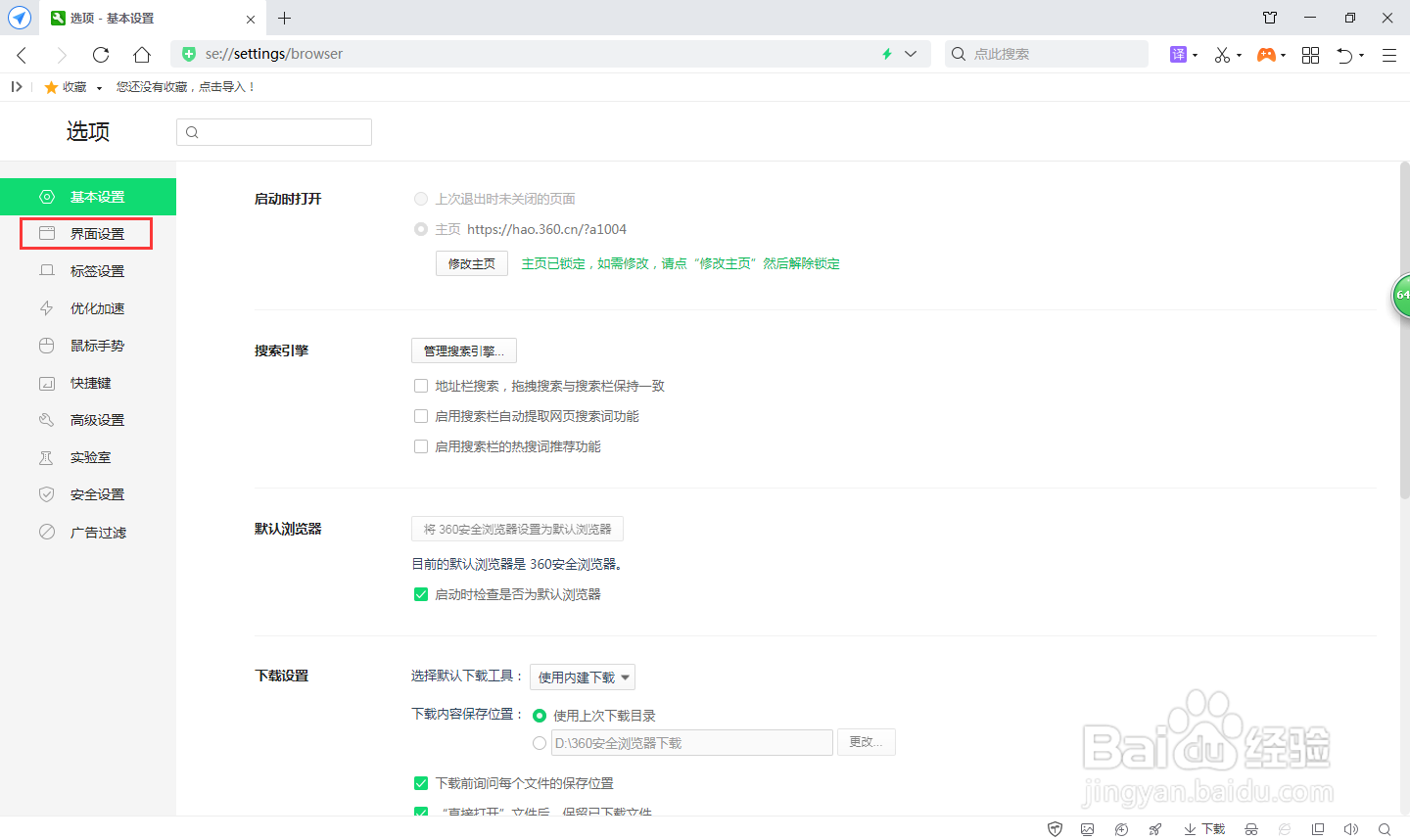Open the 收藏 favorites star menu
This screenshot has width=1410, height=840.
[x=72, y=87]
